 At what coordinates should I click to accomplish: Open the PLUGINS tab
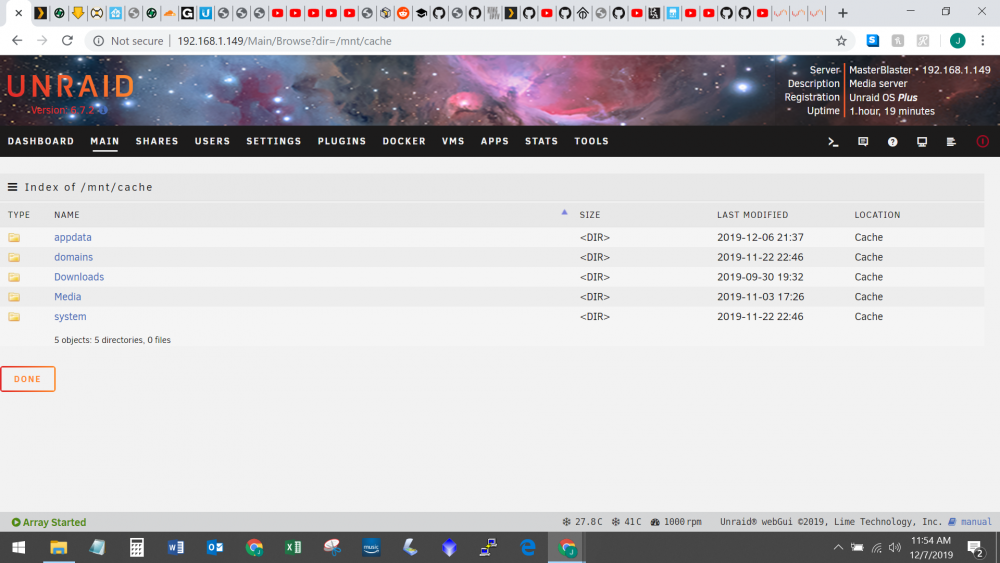[x=342, y=141]
